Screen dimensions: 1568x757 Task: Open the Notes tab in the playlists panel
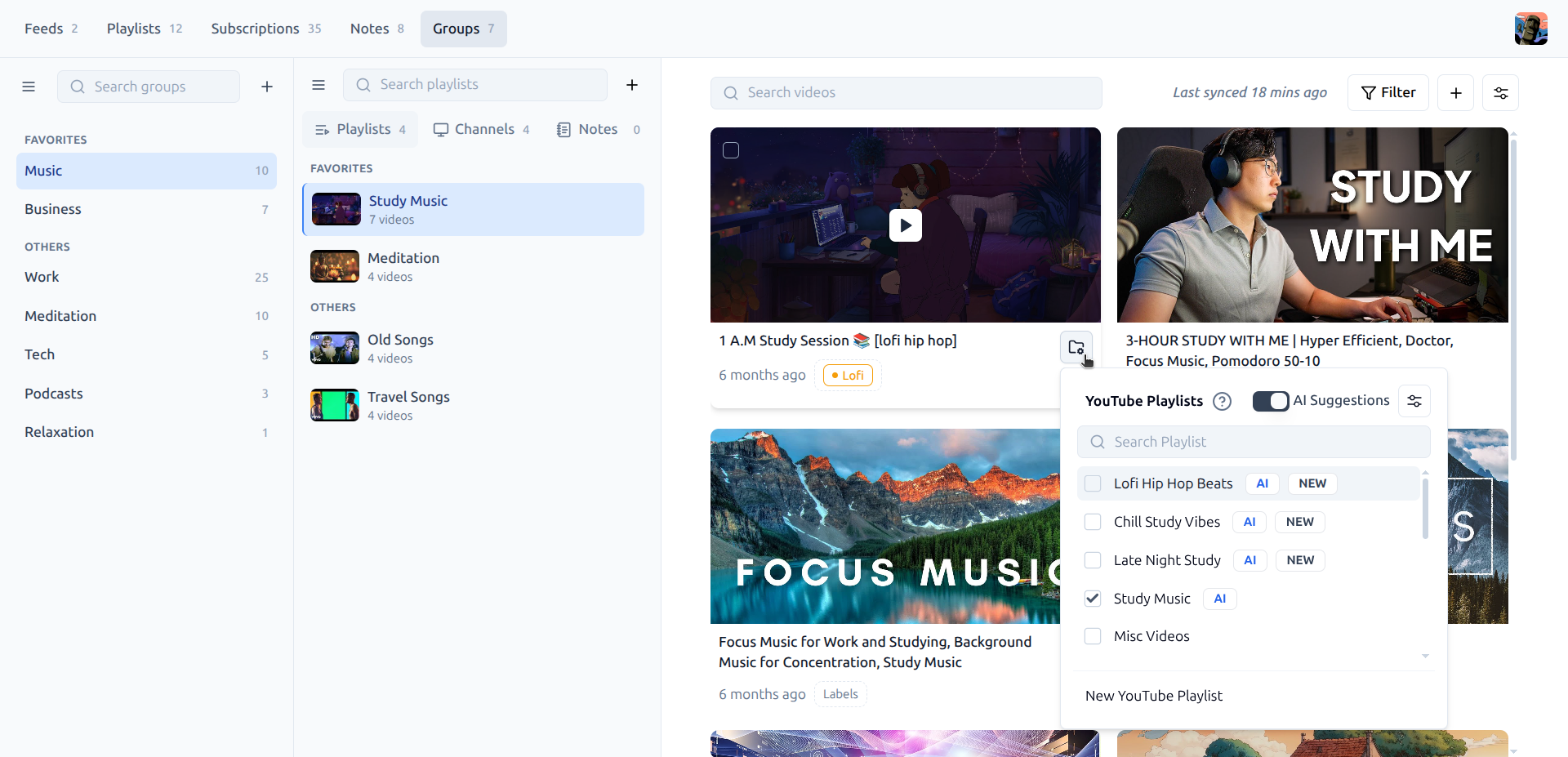(x=597, y=128)
